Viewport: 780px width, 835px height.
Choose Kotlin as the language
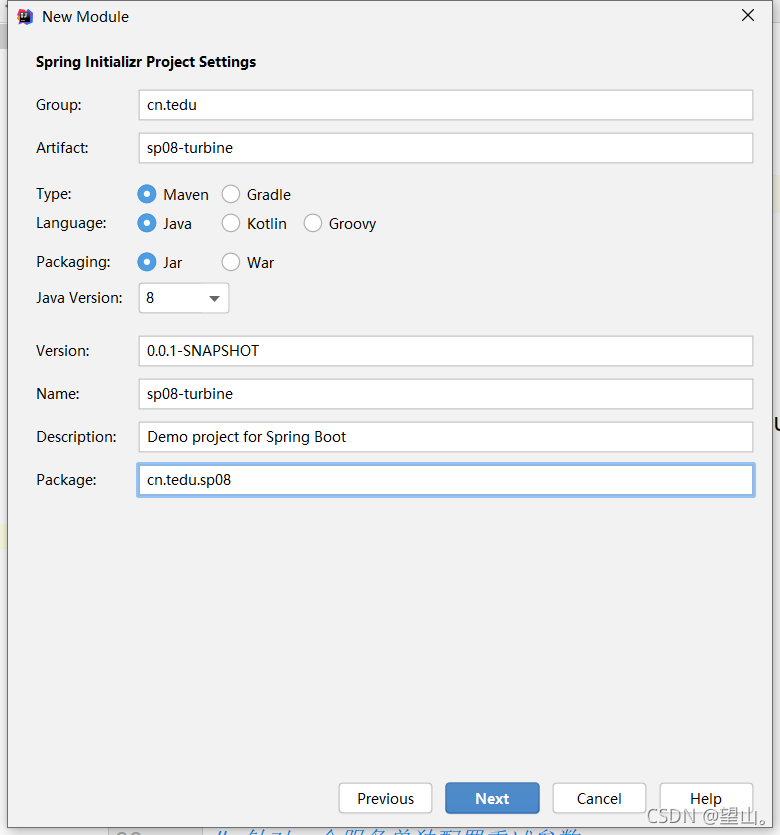pyautogui.click(x=231, y=223)
